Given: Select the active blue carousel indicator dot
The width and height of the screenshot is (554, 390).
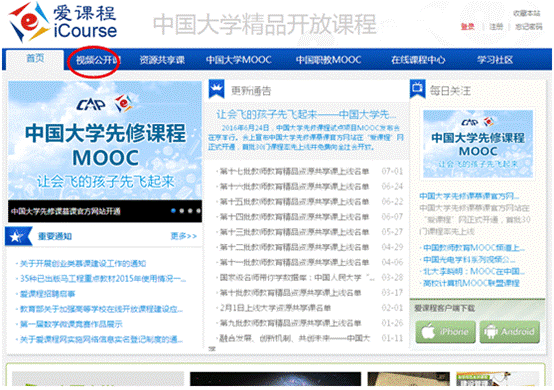Looking at the screenshot, I should point(173,211).
